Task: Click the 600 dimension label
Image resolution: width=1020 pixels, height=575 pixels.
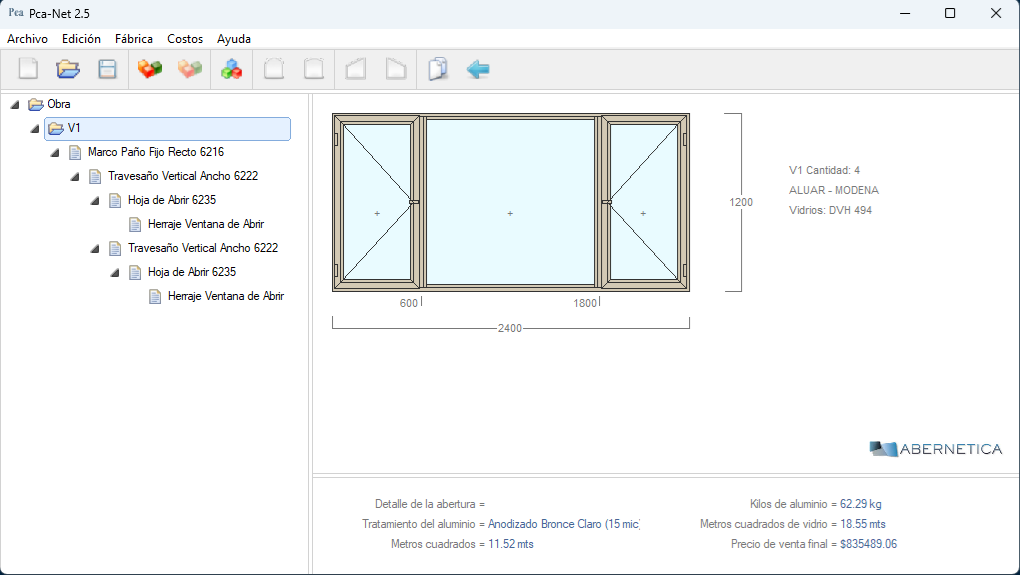Action: [x=409, y=303]
